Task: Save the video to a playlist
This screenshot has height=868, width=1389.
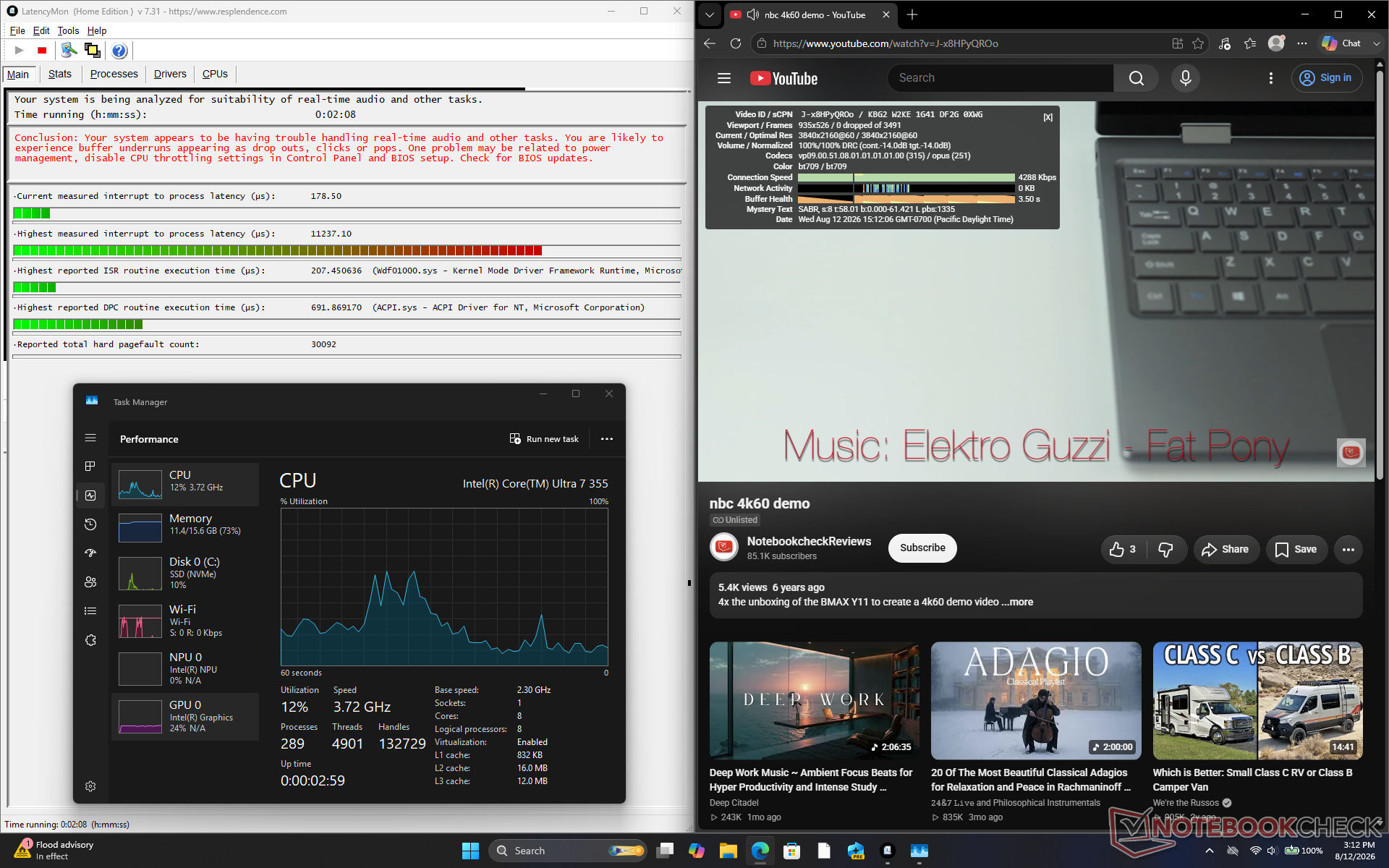Action: point(1296,550)
